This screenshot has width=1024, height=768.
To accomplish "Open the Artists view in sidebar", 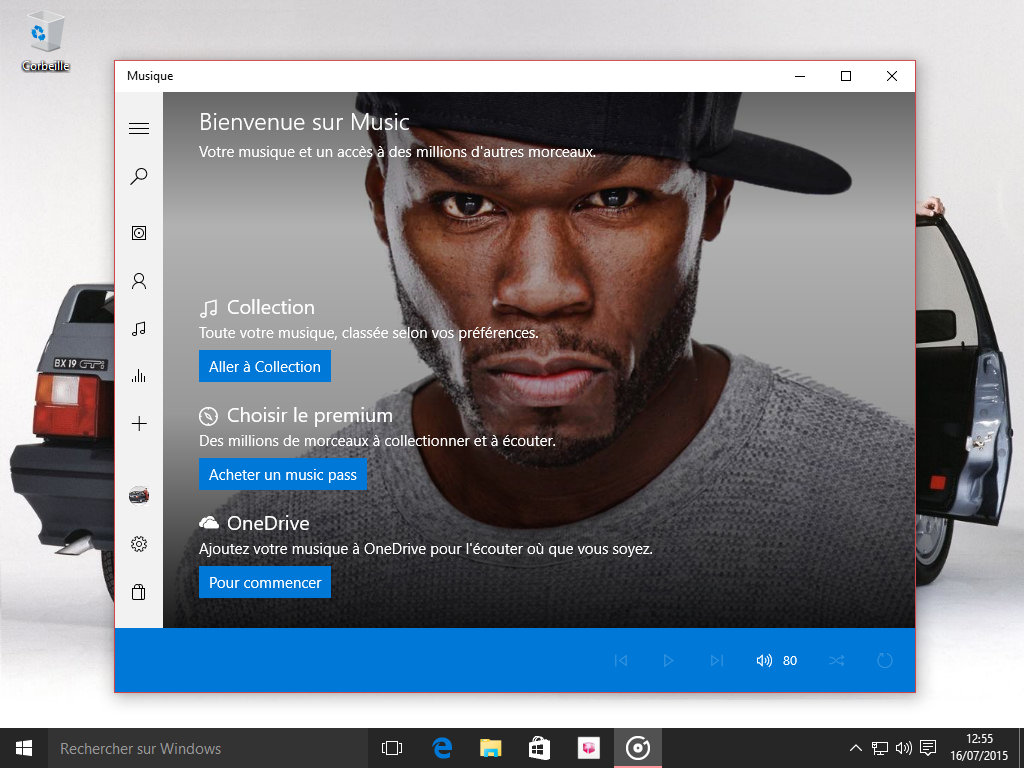I will (139, 281).
